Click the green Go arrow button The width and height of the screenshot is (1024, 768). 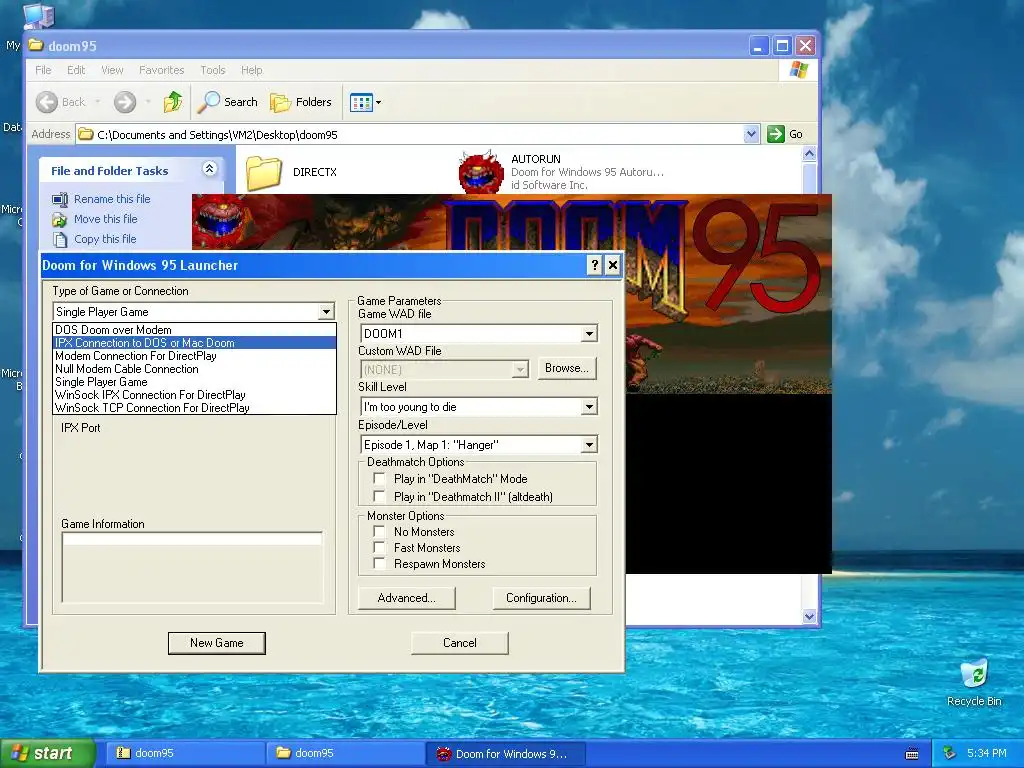click(x=776, y=134)
